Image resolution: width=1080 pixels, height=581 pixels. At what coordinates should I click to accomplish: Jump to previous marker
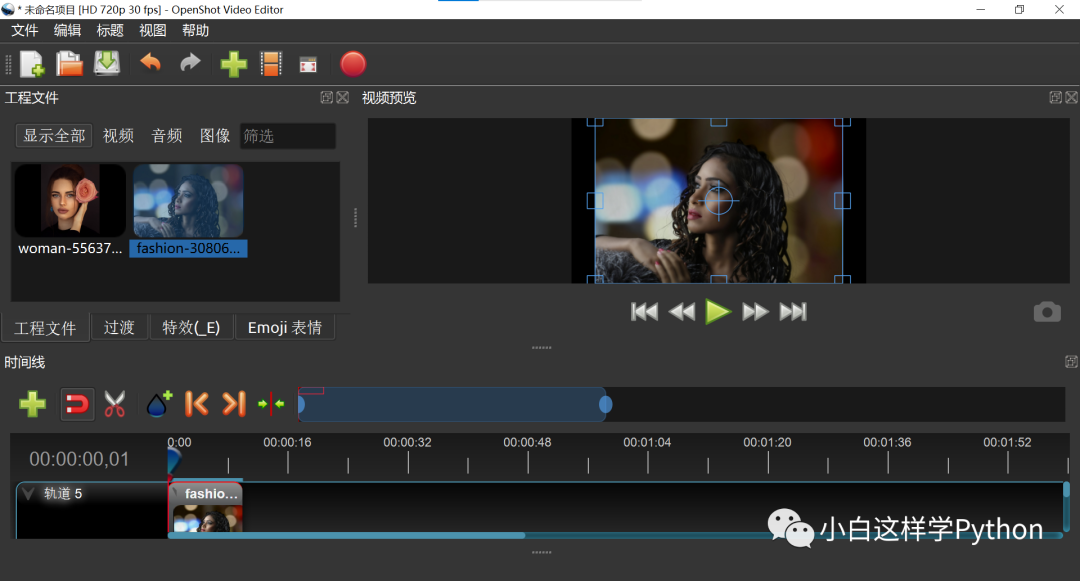click(x=196, y=404)
